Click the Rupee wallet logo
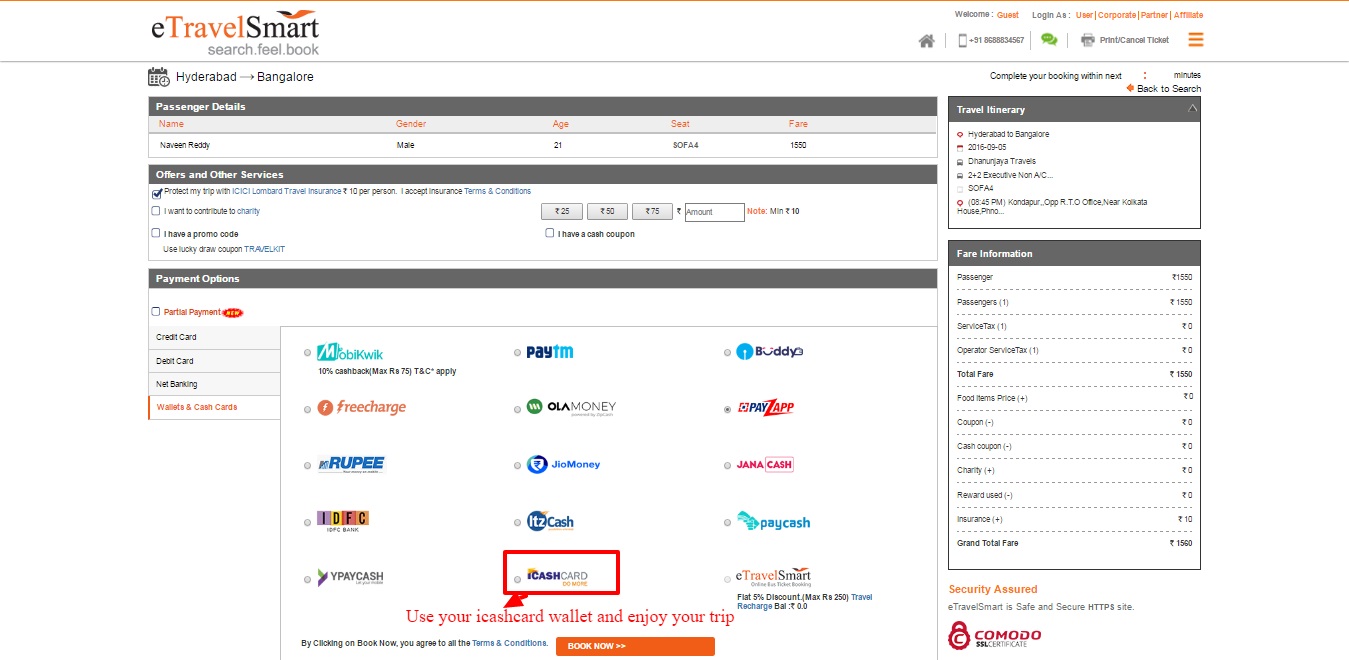The height and width of the screenshot is (660, 1349). tap(351, 464)
